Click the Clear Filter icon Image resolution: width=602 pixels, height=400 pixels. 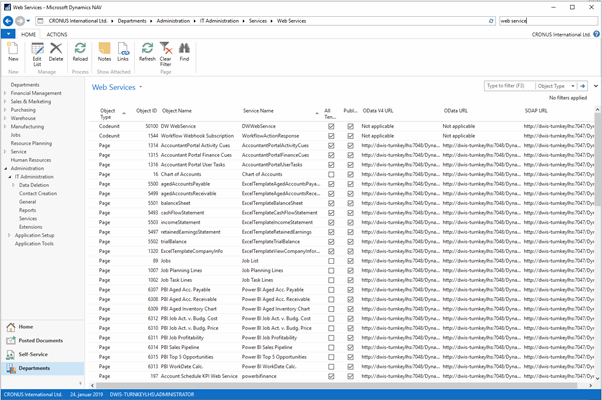166,50
